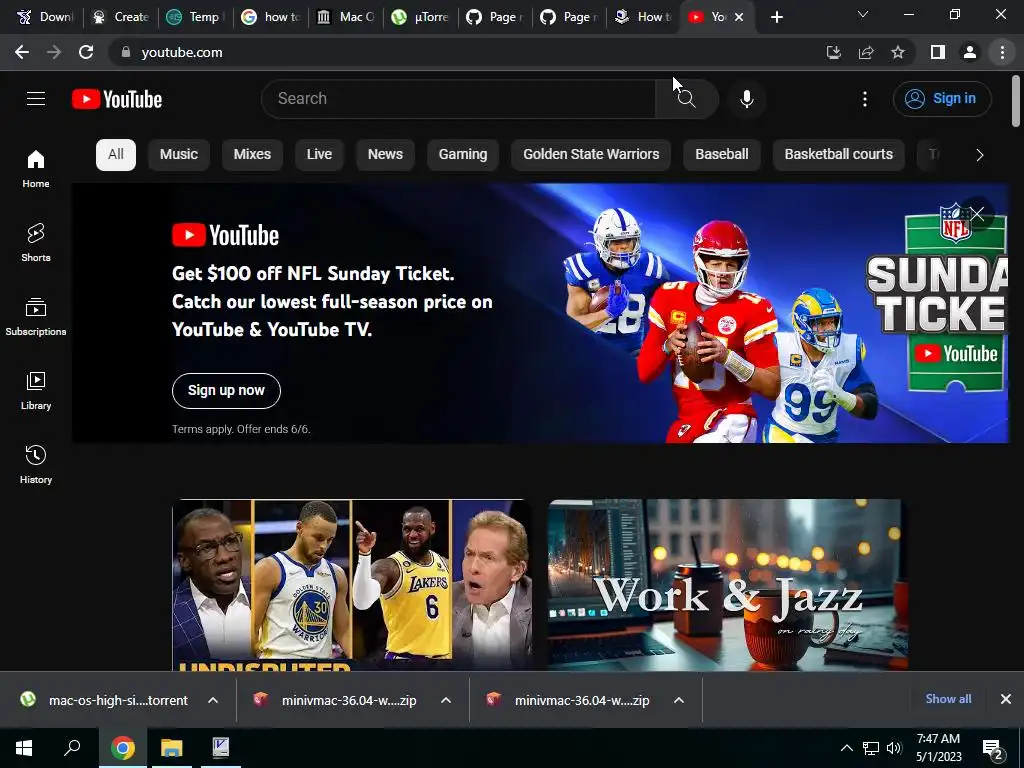
Task: Open Subscriptions in sidebar
Action: (x=36, y=317)
